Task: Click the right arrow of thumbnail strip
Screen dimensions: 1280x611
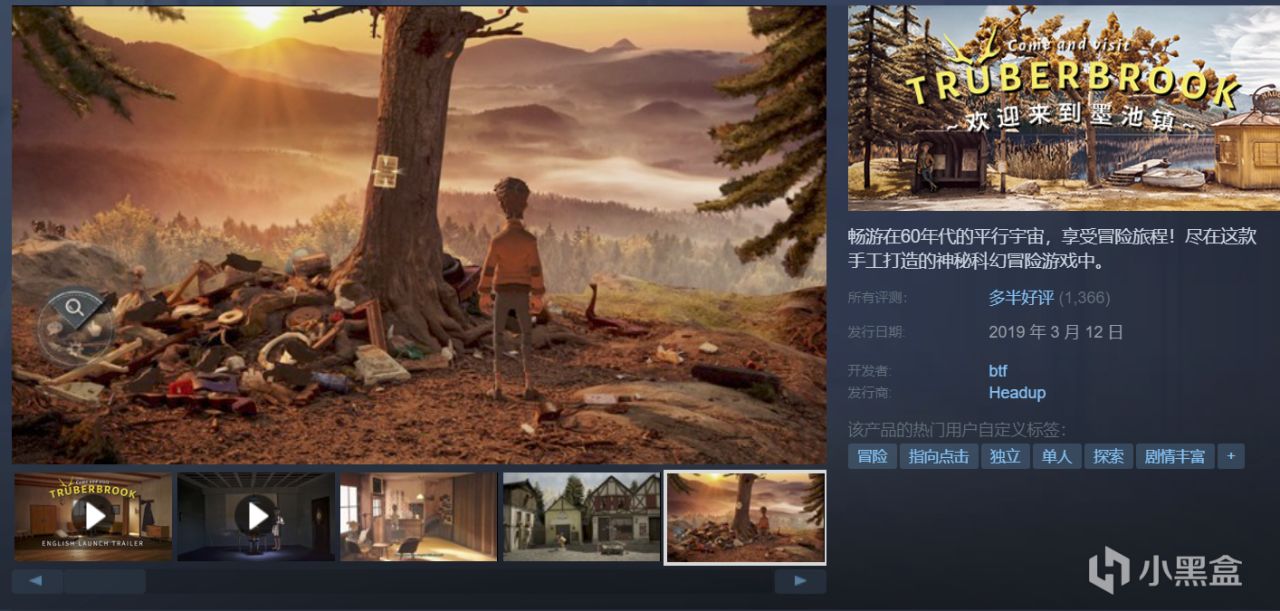Action: coord(800,581)
